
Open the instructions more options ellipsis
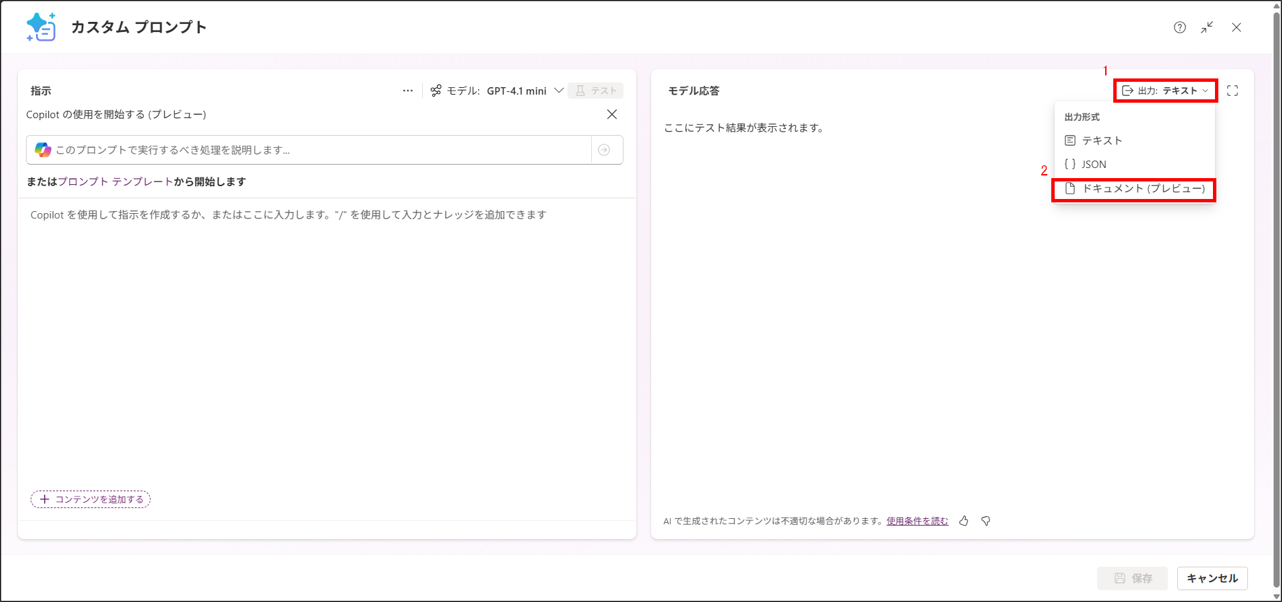click(x=408, y=91)
